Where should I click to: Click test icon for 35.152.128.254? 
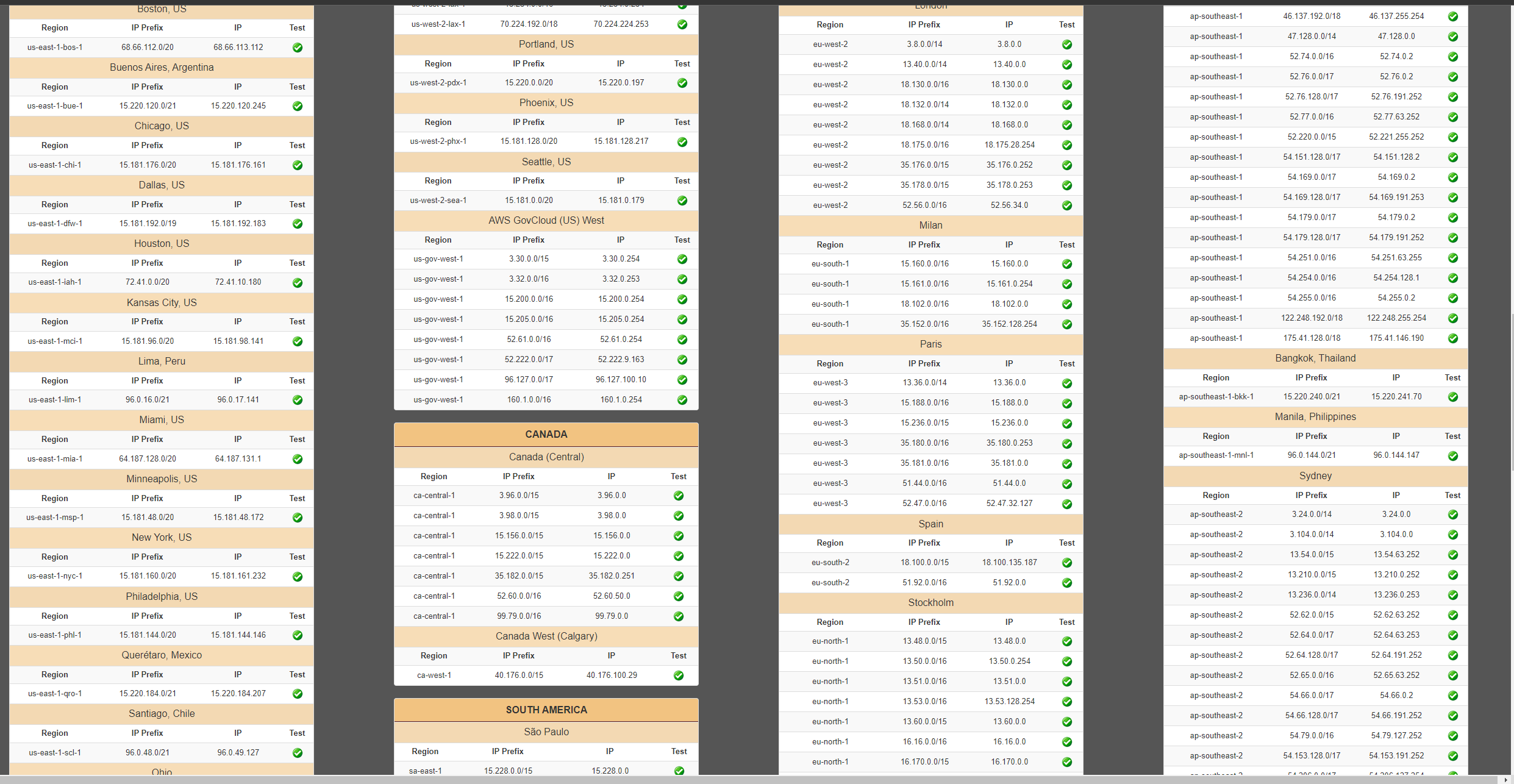tap(1067, 324)
